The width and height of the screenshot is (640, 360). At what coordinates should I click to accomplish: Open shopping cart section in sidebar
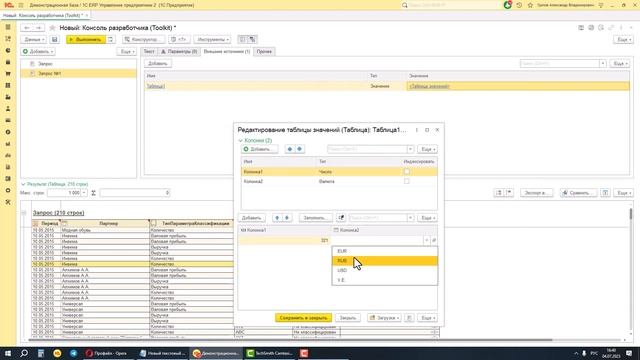click(8, 74)
